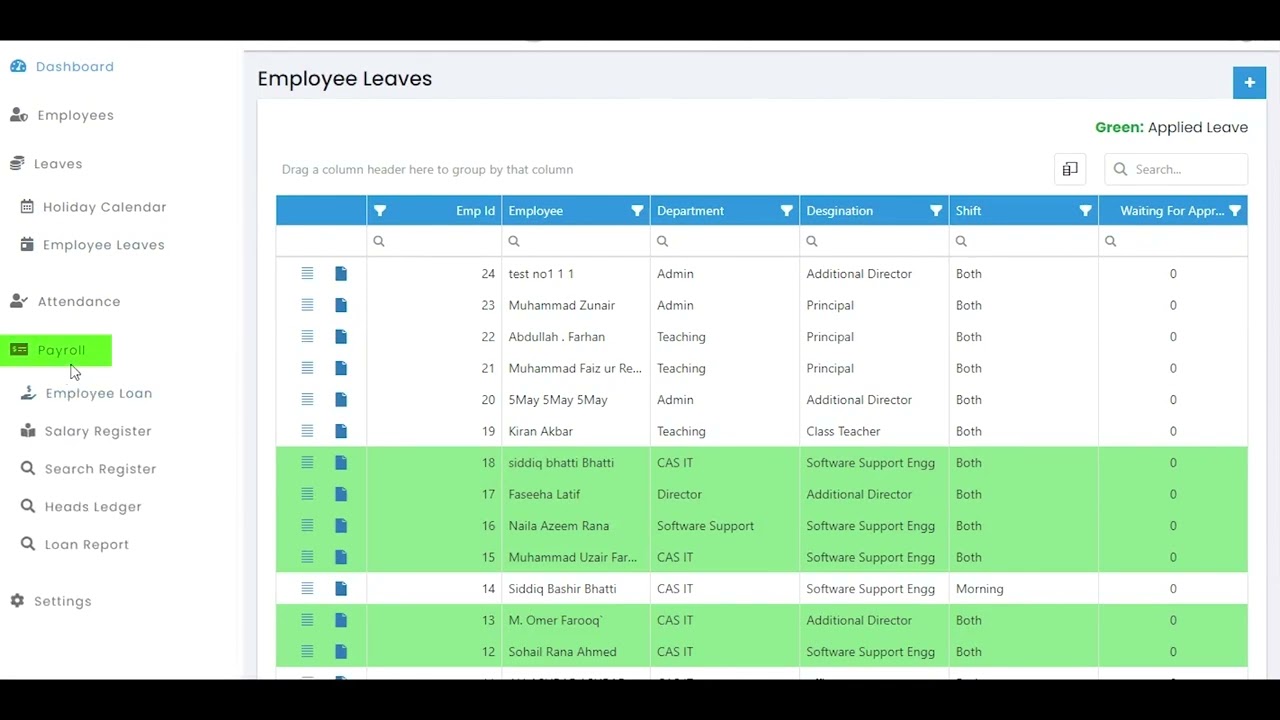Open the document icon for Kiran Akbar
The height and width of the screenshot is (720, 1280).
click(341, 431)
